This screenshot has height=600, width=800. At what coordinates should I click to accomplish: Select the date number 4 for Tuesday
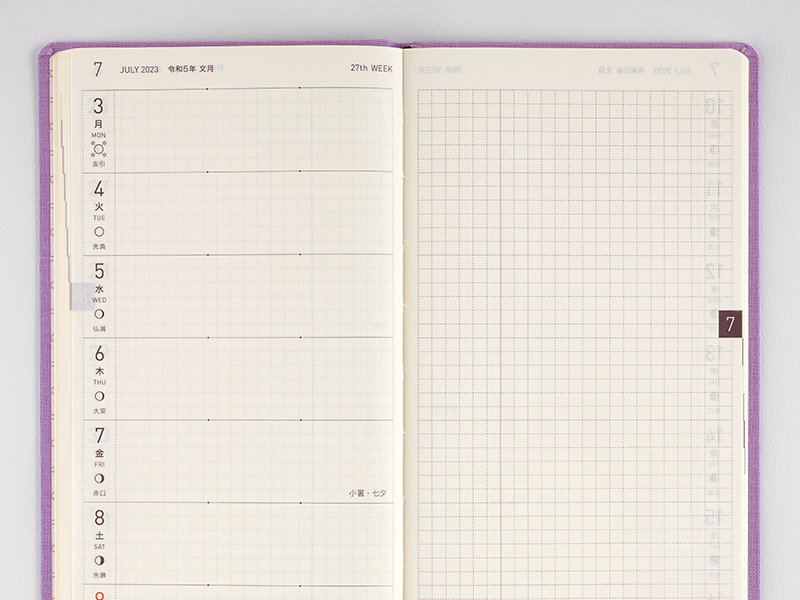click(99, 189)
